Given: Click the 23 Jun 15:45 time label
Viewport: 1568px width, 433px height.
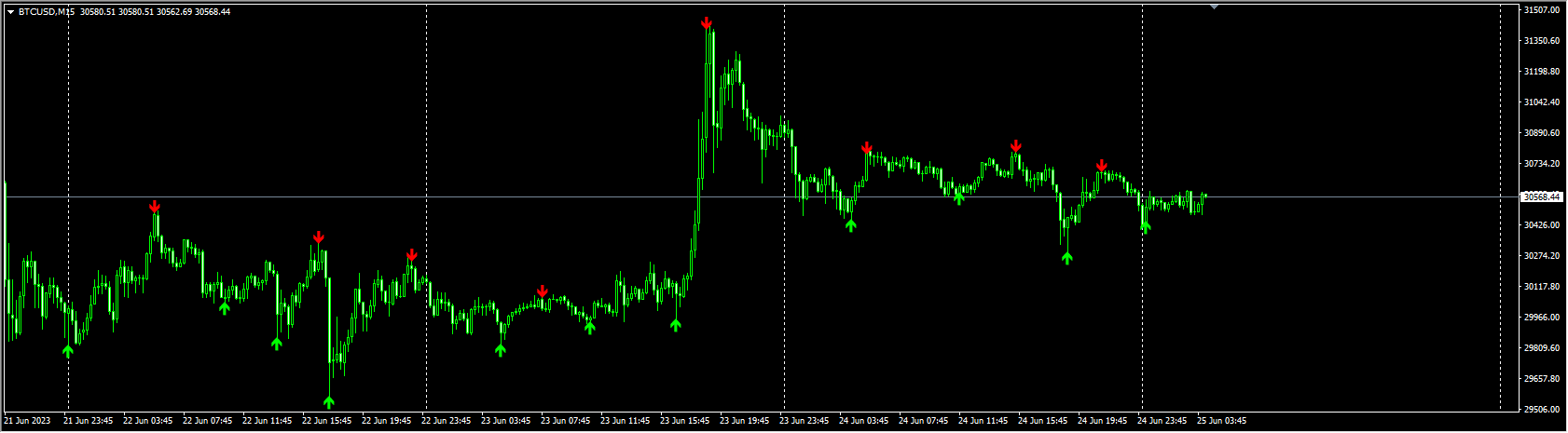Looking at the screenshot, I should click(685, 421).
